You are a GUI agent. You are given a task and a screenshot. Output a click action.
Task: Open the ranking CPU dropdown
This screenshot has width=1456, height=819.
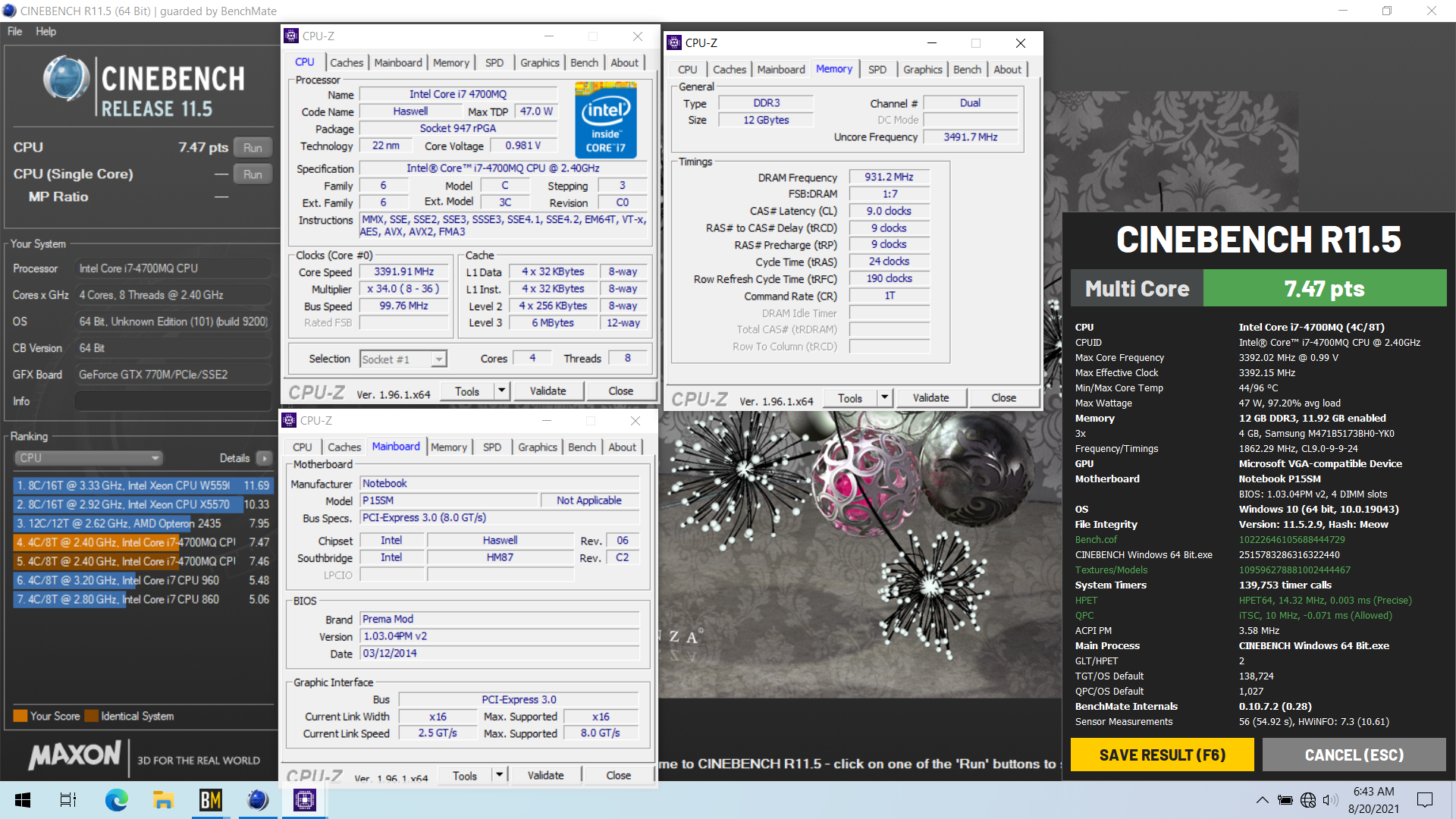[89, 458]
